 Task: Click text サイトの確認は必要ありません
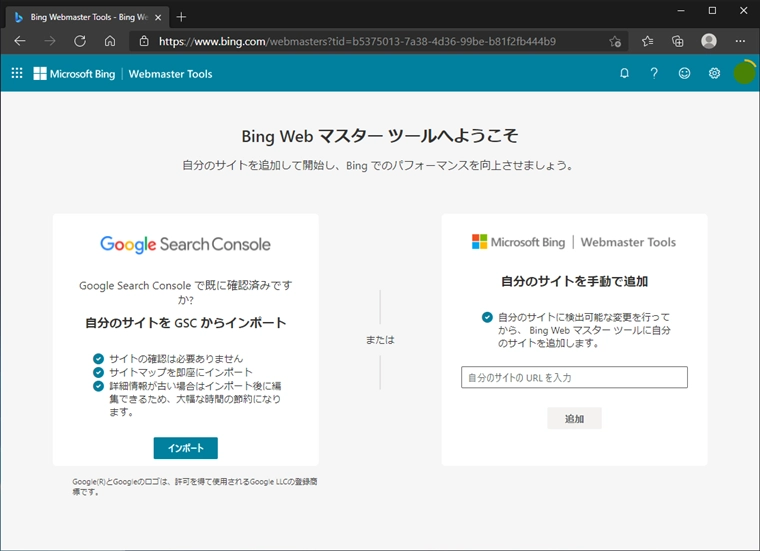[176, 359]
